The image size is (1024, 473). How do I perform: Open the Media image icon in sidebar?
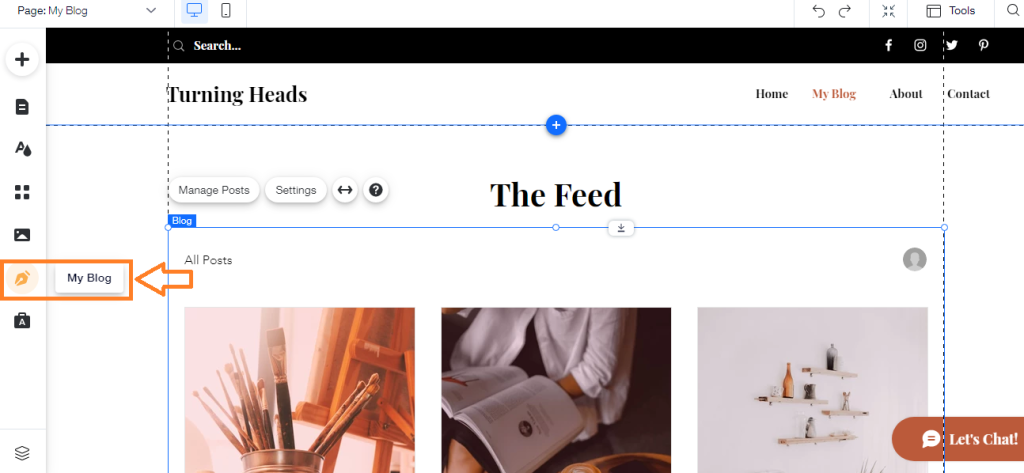coord(22,235)
